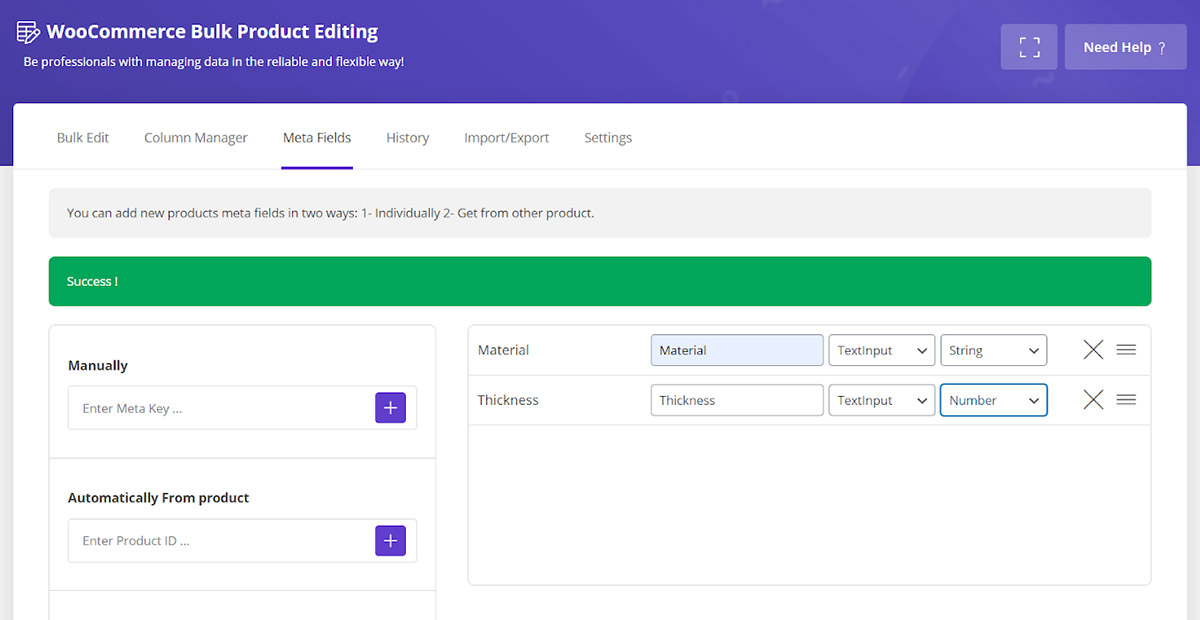Edit the Thickness title text field
Viewport: 1200px width, 620px height.
pos(737,400)
